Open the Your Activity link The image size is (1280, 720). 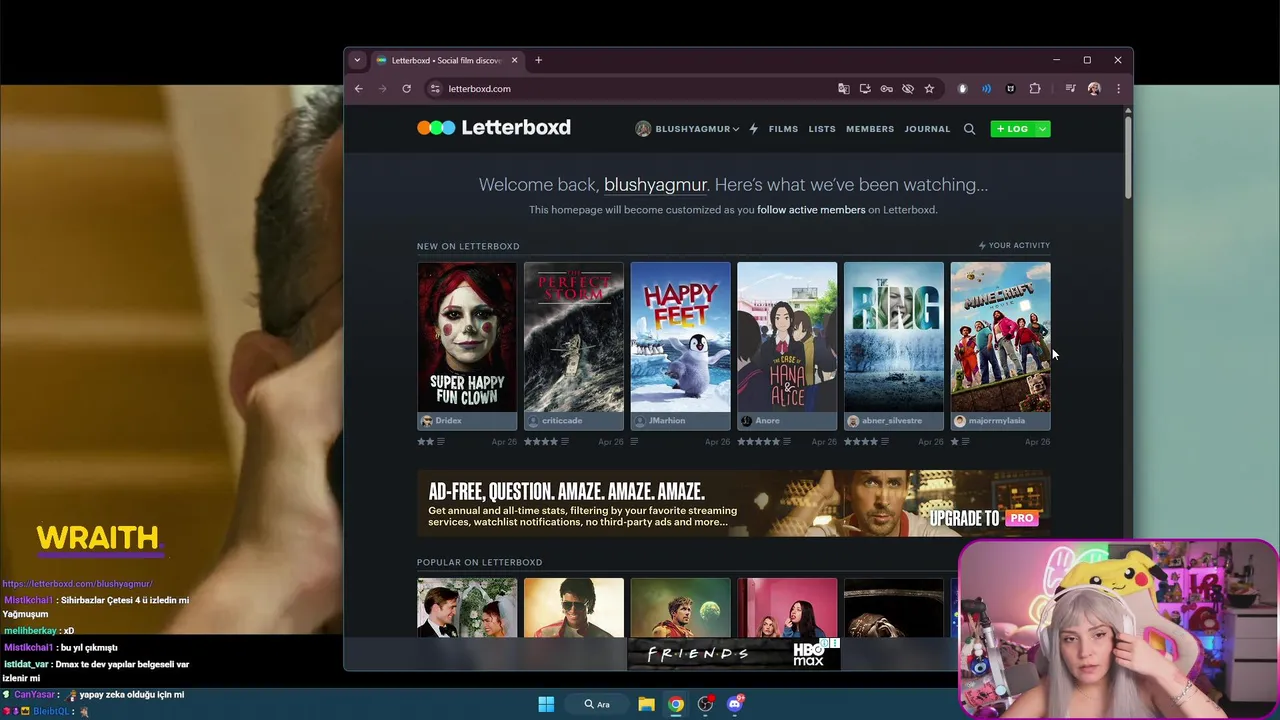tap(1014, 245)
